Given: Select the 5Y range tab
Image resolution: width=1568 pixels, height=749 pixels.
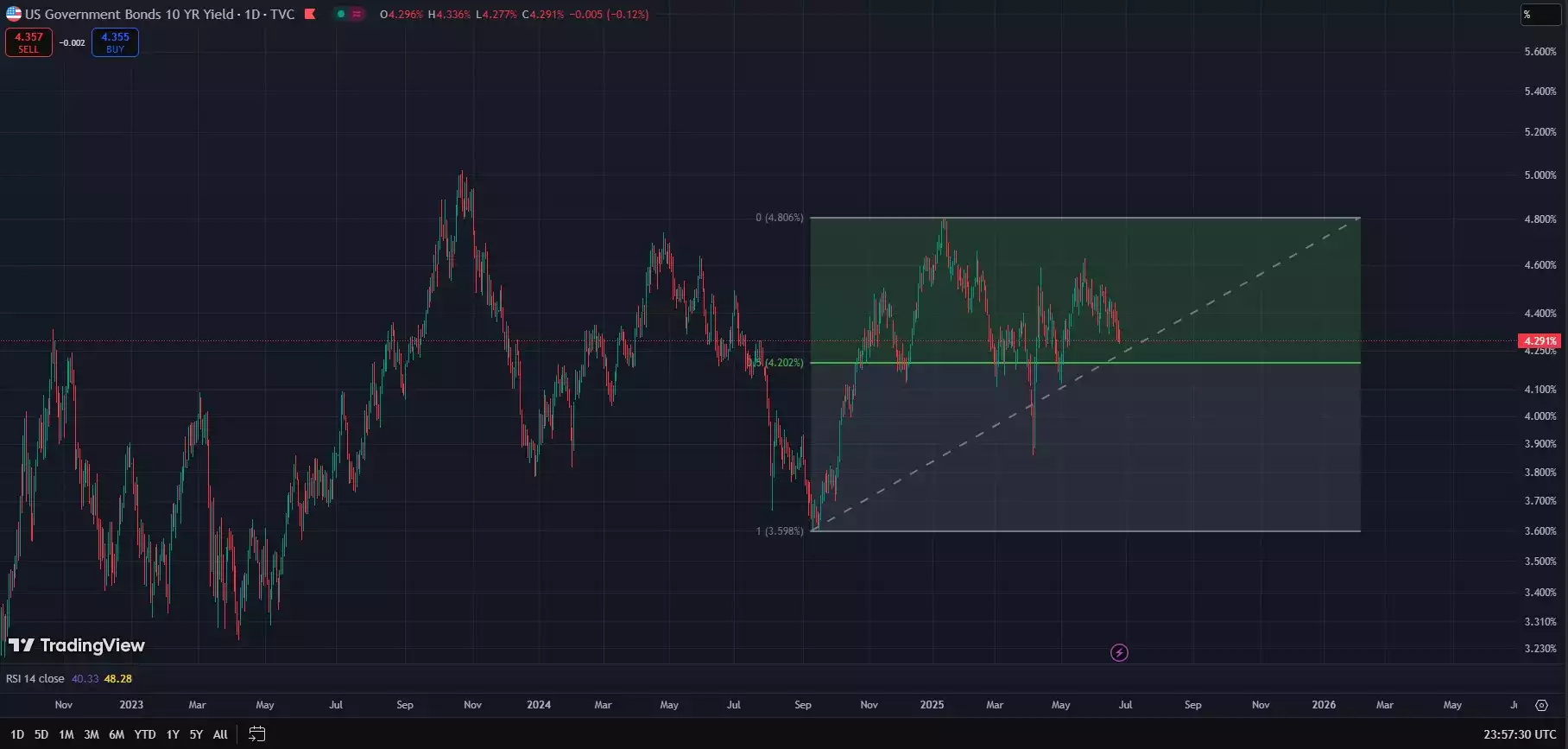Looking at the screenshot, I should point(196,734).
